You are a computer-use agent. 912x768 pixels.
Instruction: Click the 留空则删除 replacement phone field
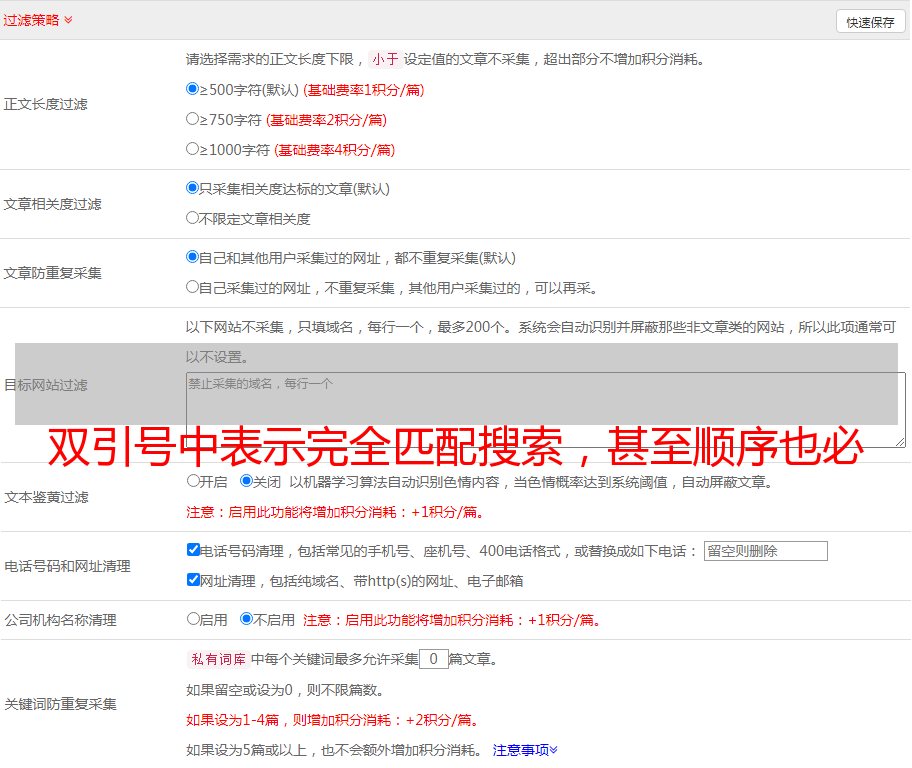pos(765,551)
